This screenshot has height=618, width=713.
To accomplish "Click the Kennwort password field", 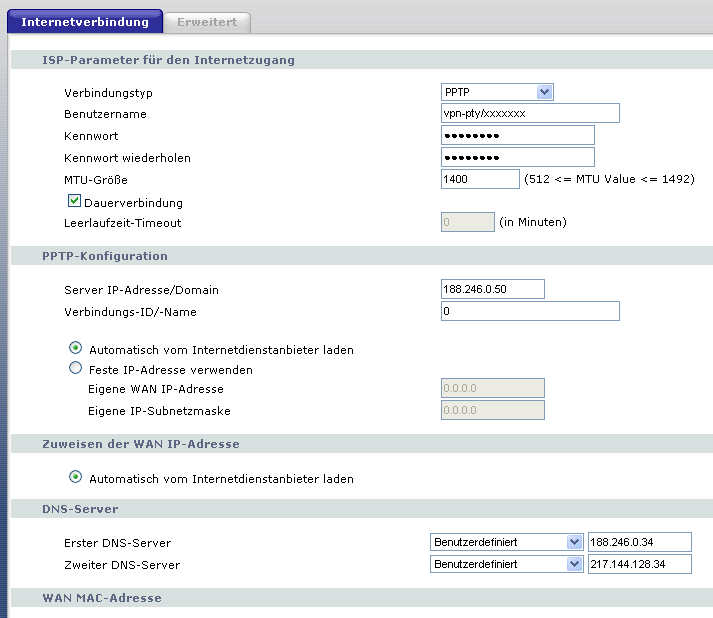I will (x=517, y=135).
